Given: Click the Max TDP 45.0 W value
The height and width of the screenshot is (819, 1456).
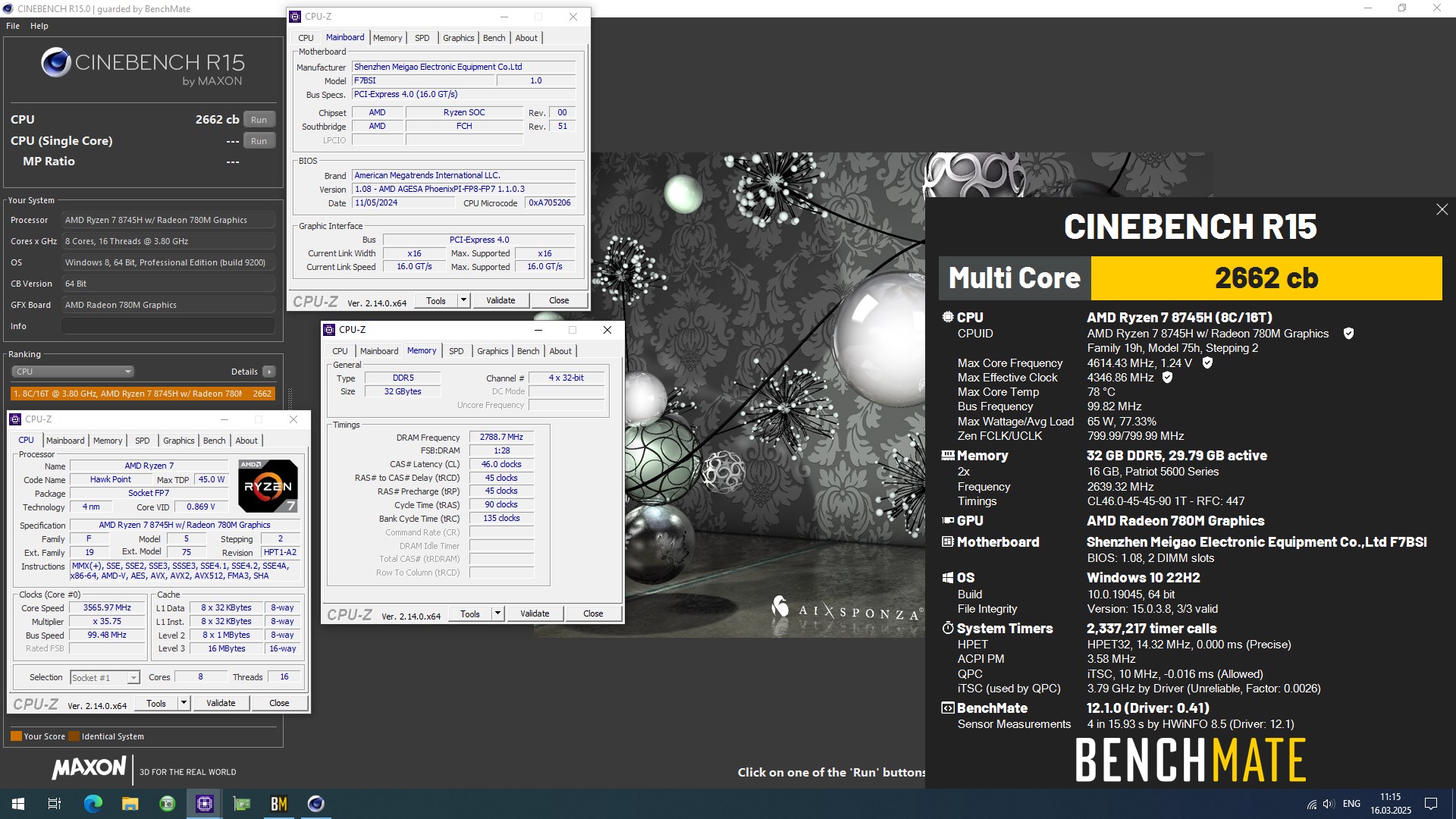Looking at the screenshot, I should [x=212, y=480].
